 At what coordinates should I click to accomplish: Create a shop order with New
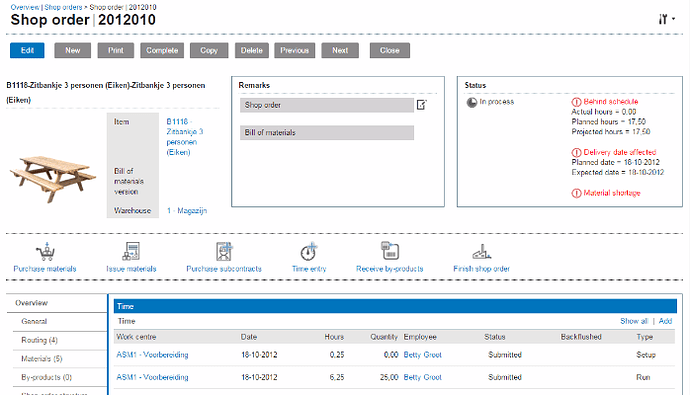click(73, 50)
